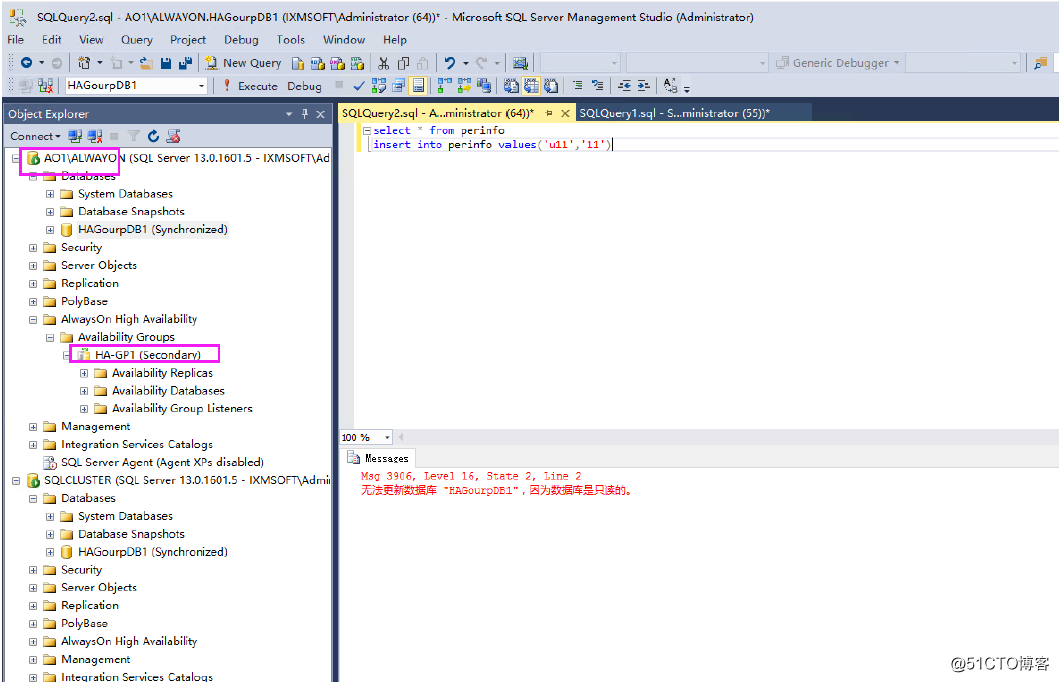Click the Undo arrow icon

[x=450, y=63]
